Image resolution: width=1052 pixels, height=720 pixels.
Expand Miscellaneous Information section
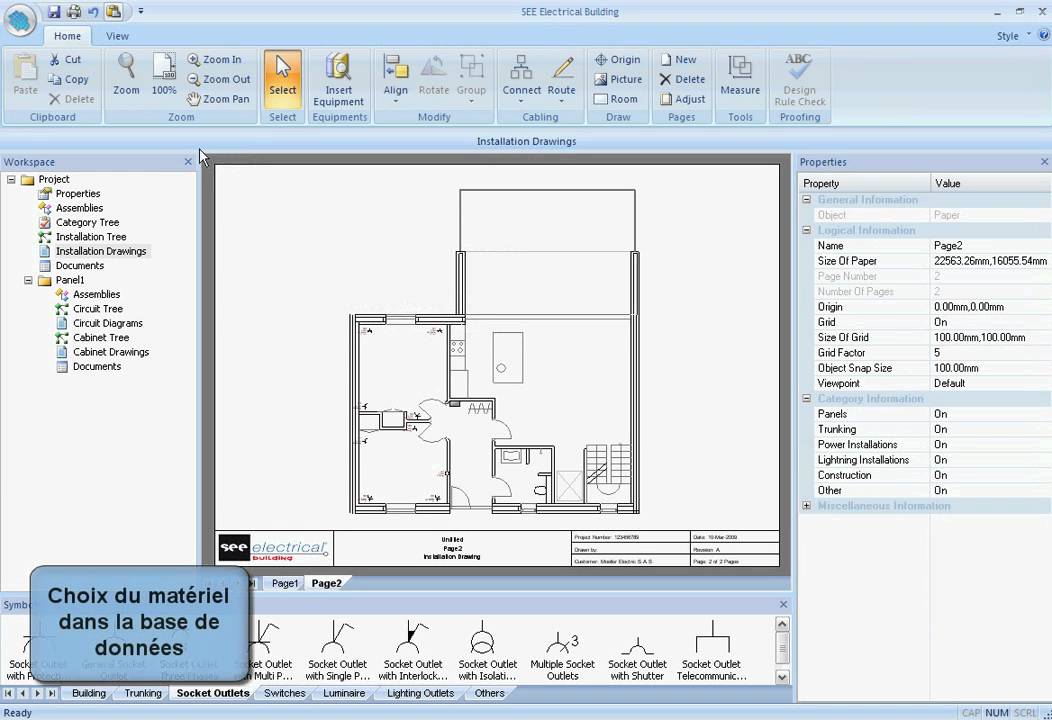tap(806, 506)
